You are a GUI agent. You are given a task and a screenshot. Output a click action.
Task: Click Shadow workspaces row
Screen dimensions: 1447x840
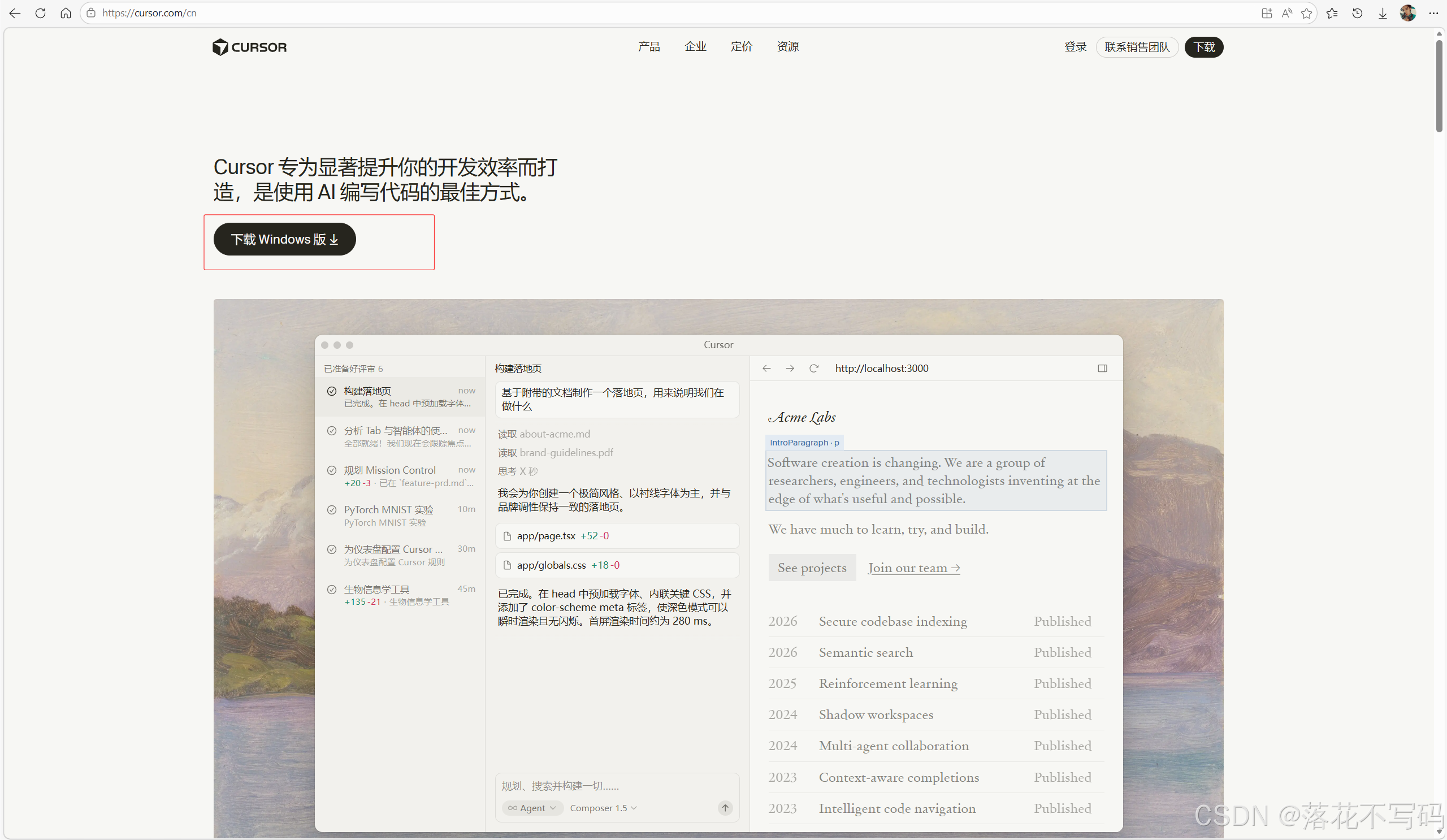(x=936, y=715)
